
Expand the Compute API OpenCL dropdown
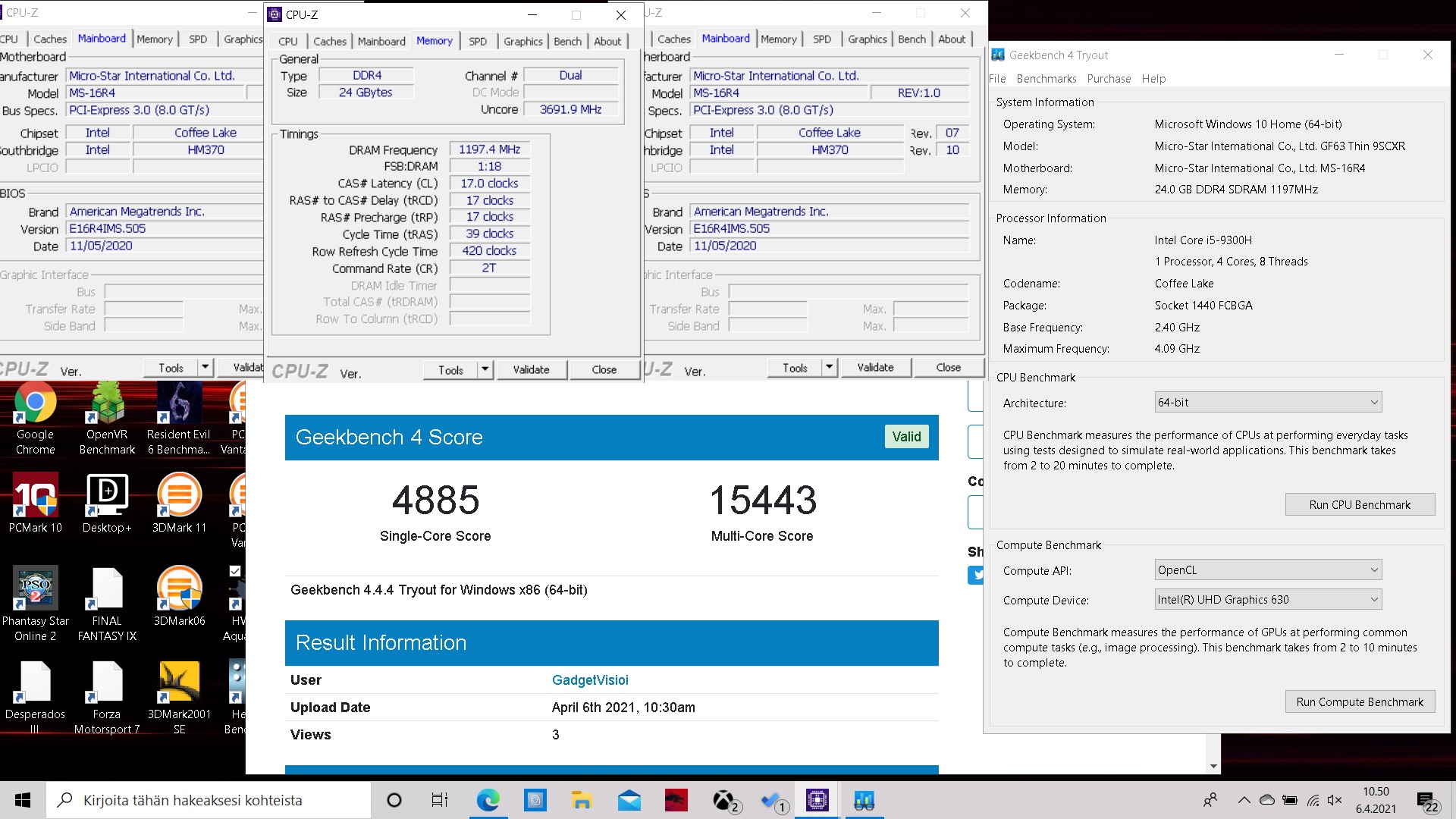(1268, 570)
